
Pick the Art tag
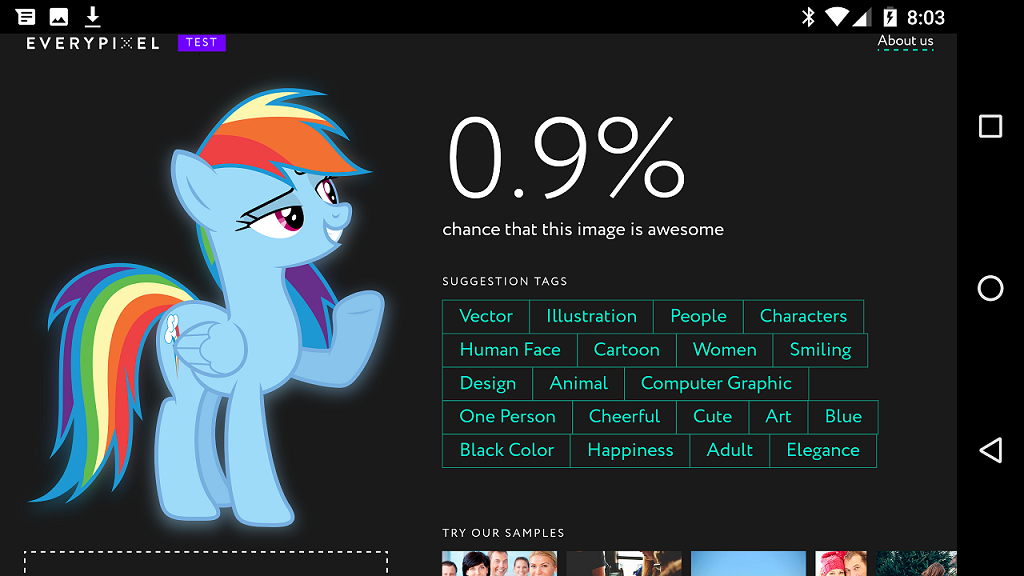coord(778,417)
